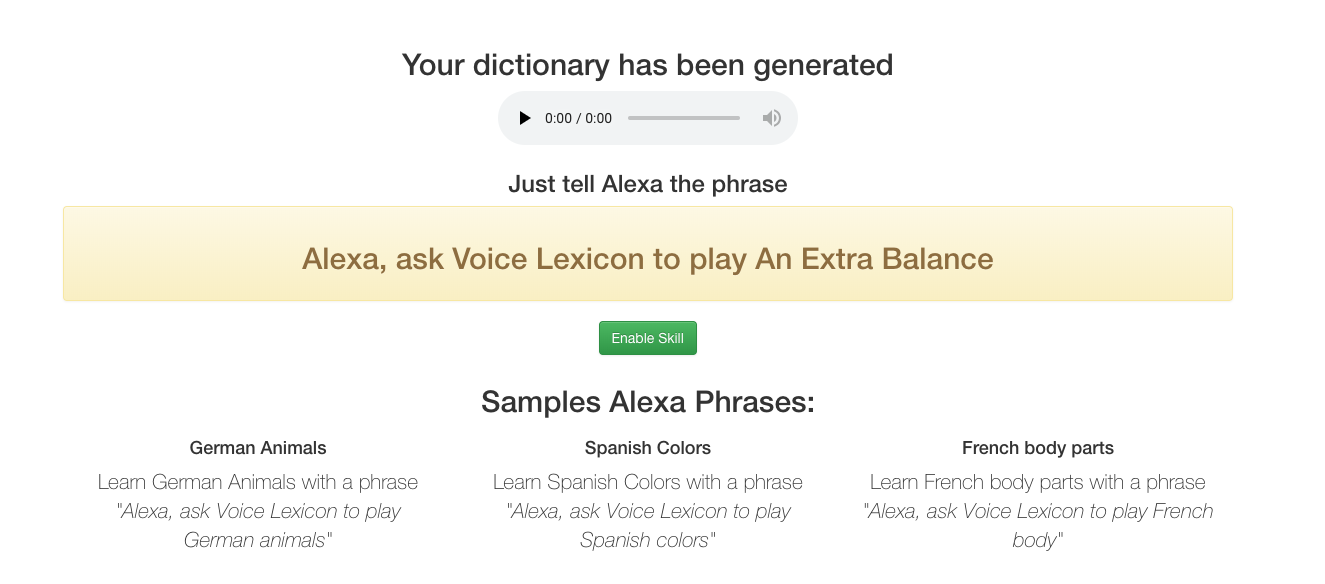Click the French body sample phrase text

[x=1037, y=525]
